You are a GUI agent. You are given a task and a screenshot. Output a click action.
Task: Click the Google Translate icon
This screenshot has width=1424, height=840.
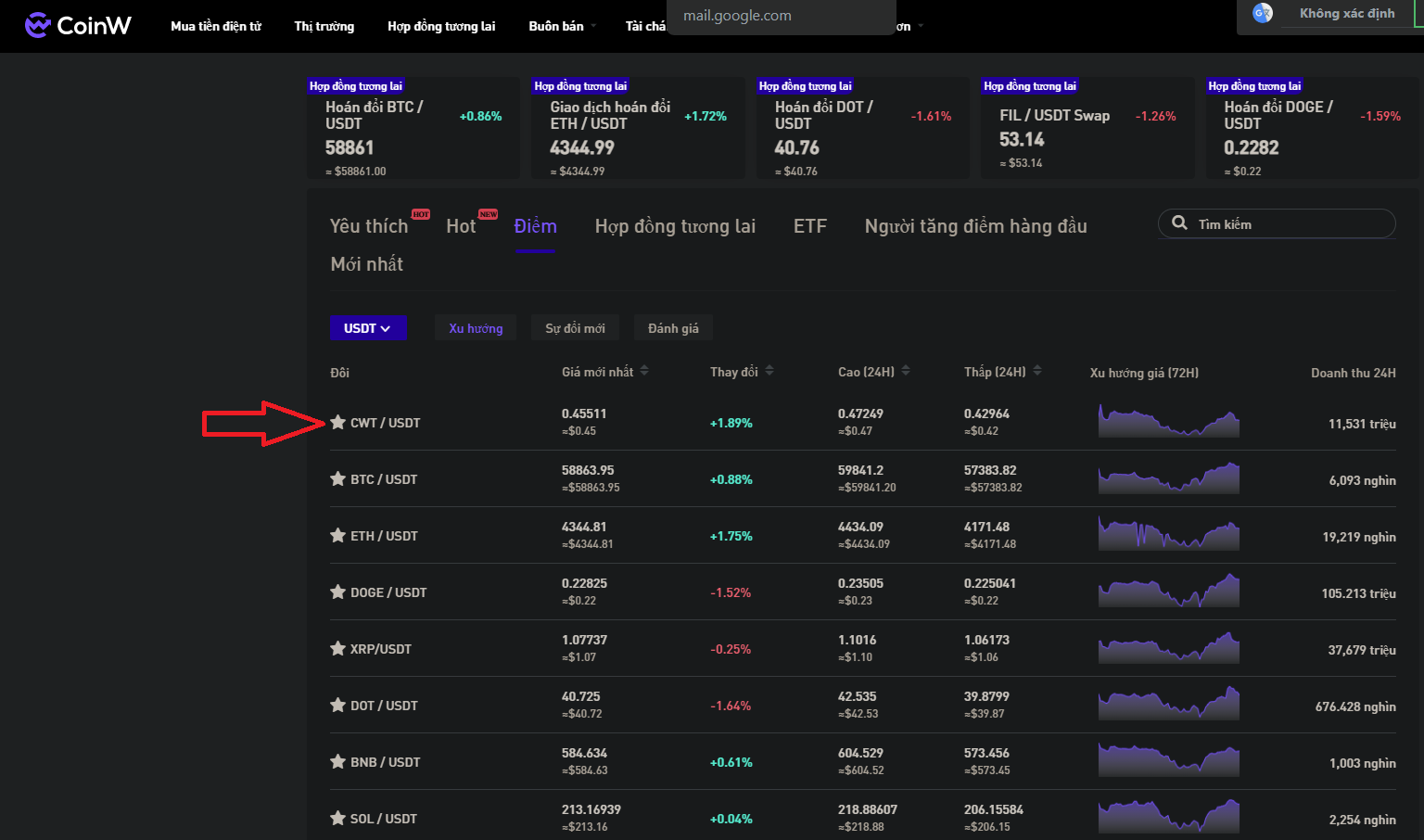1262,13
